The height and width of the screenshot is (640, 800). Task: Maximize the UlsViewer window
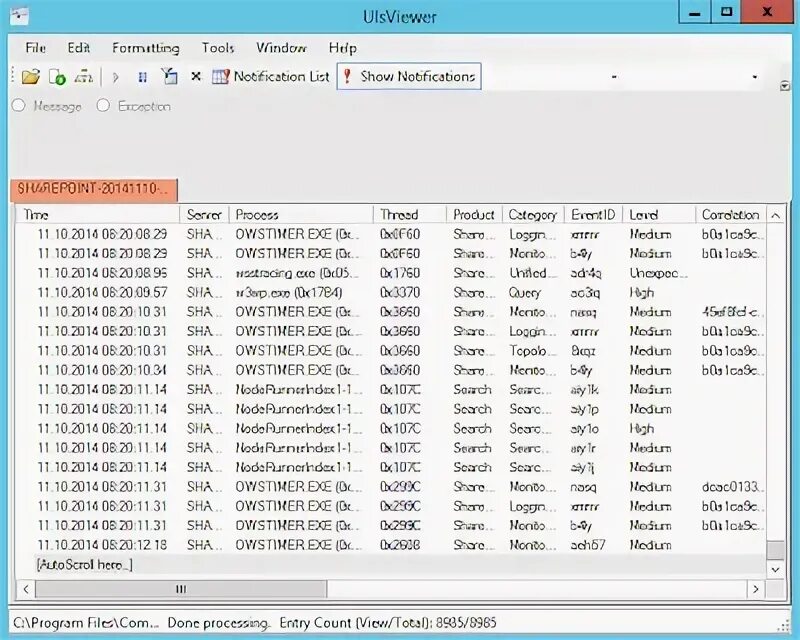[x=726, y=12]
